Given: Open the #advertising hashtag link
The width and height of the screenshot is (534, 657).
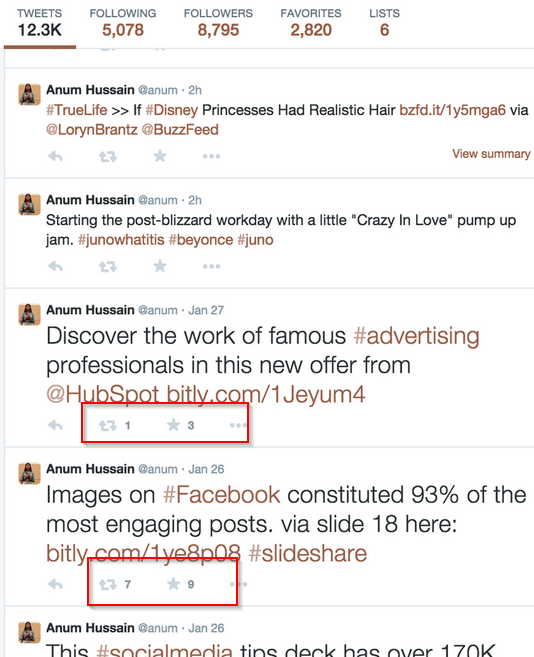Looking at the screenshot, I should (x=417, y=336).
